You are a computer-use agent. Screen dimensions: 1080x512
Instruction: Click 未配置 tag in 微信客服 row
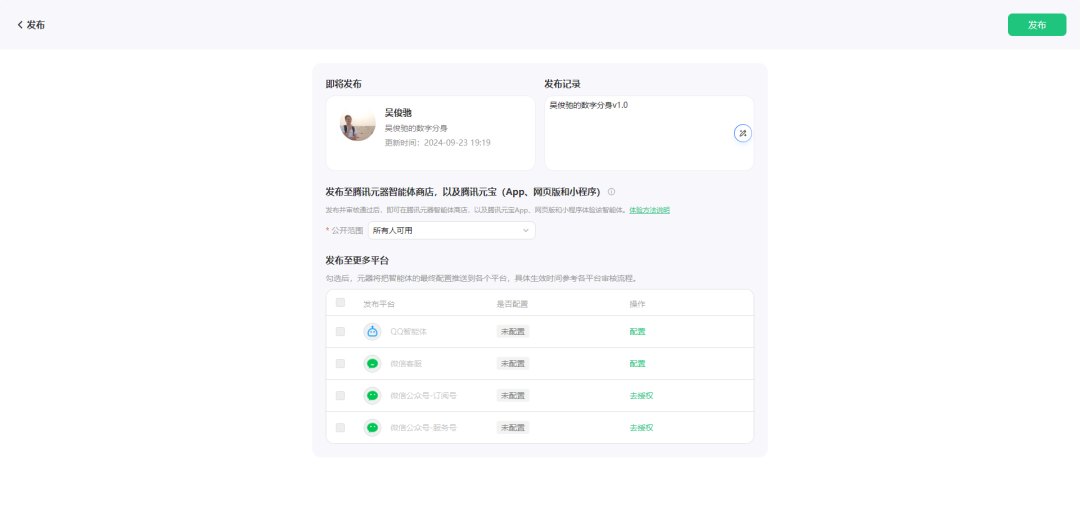(512, 363)
